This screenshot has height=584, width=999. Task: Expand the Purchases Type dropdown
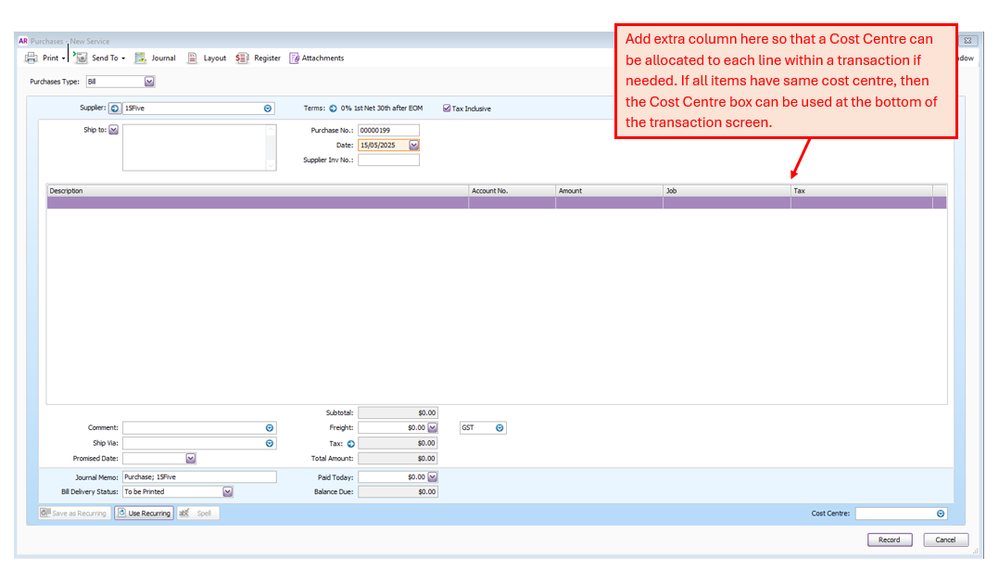(x=149, y=82)
